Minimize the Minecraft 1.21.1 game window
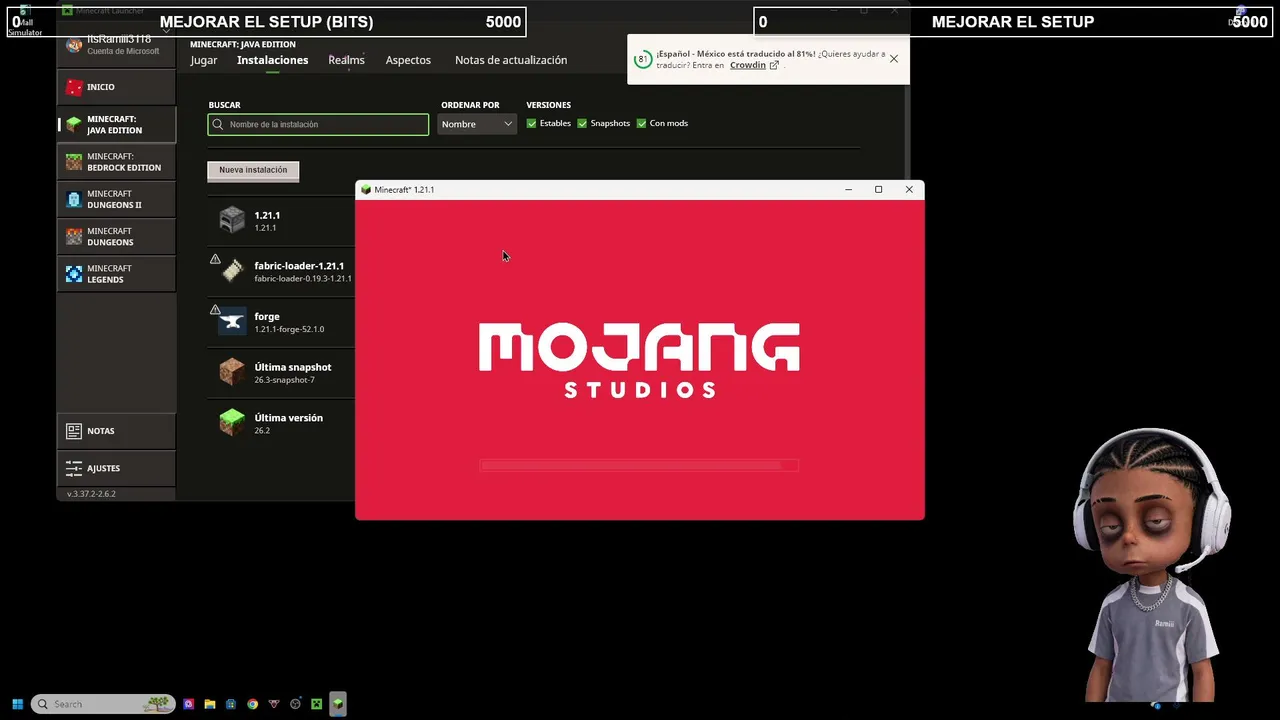Screen dimensions: 1280x720 [848, 190]
